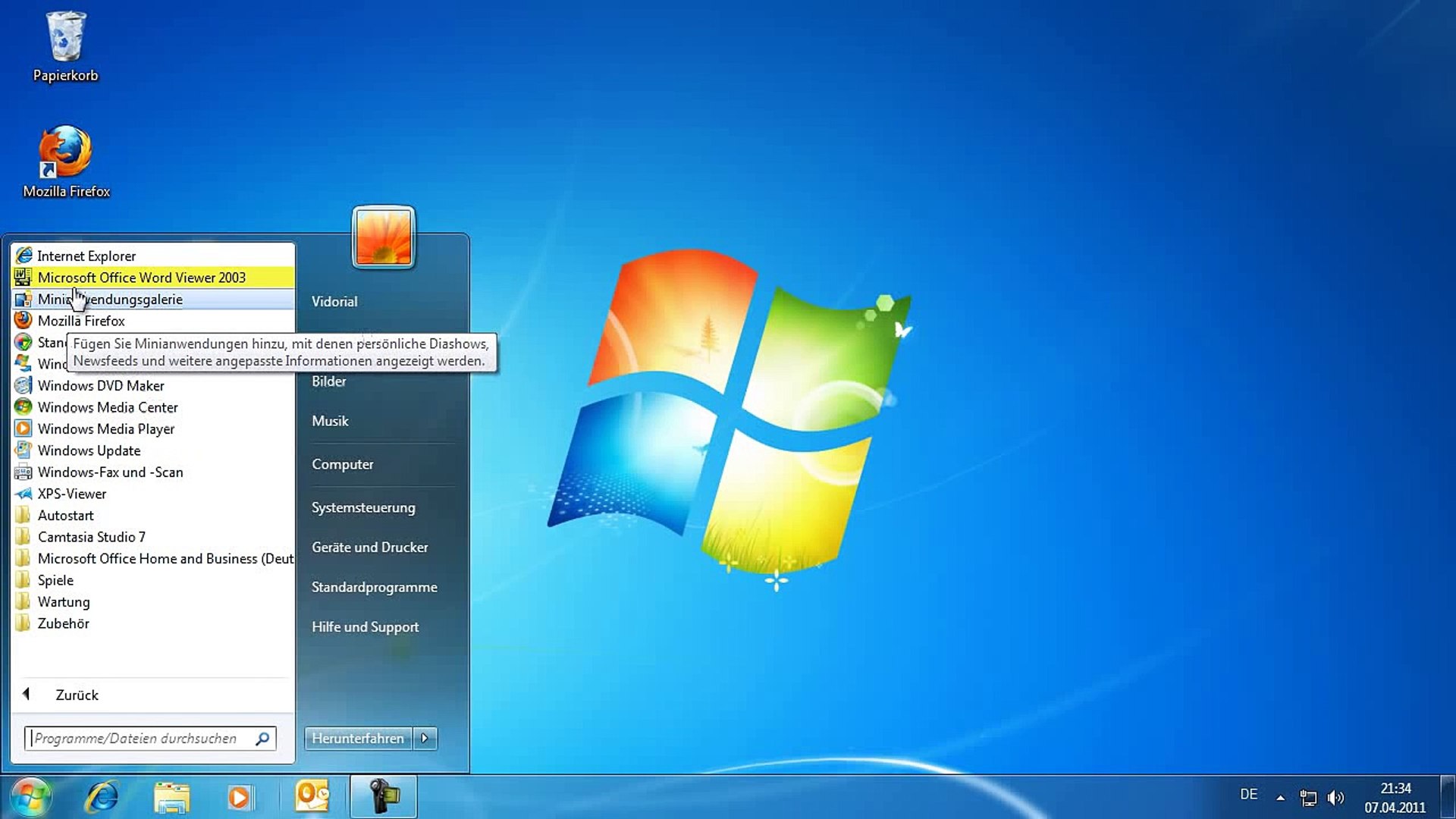Expand shutdown options arrow next to Herunterfahren
The image size is (1456, 819).
425,738
